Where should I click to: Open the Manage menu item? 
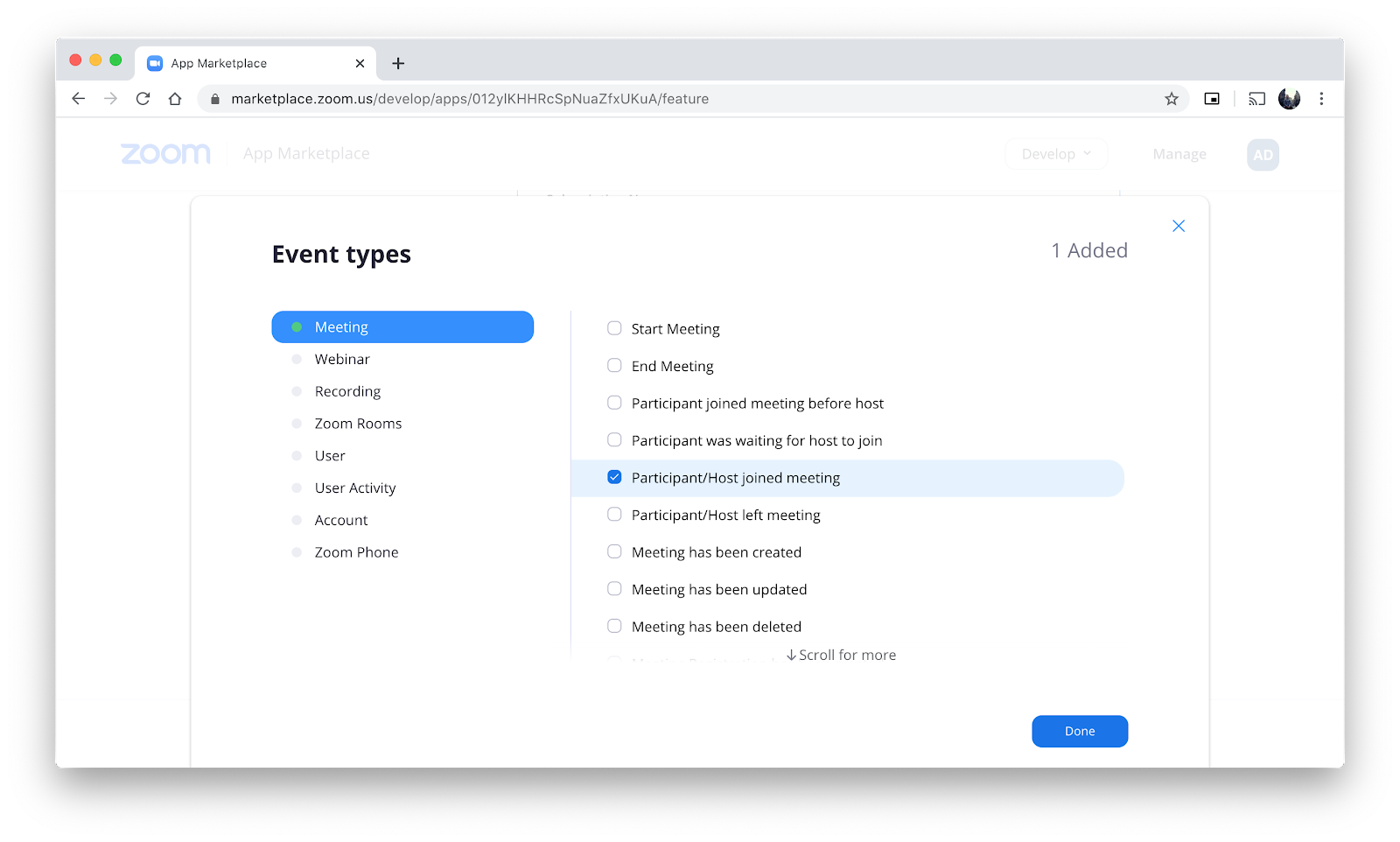[x=1179, y=153]
